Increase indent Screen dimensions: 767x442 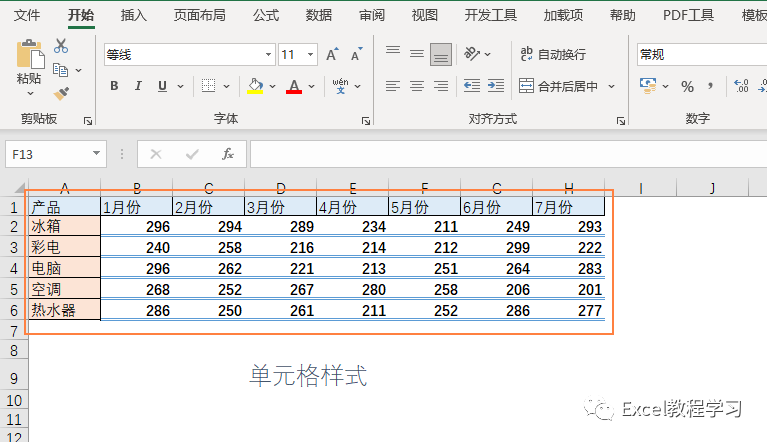point(496,86)
